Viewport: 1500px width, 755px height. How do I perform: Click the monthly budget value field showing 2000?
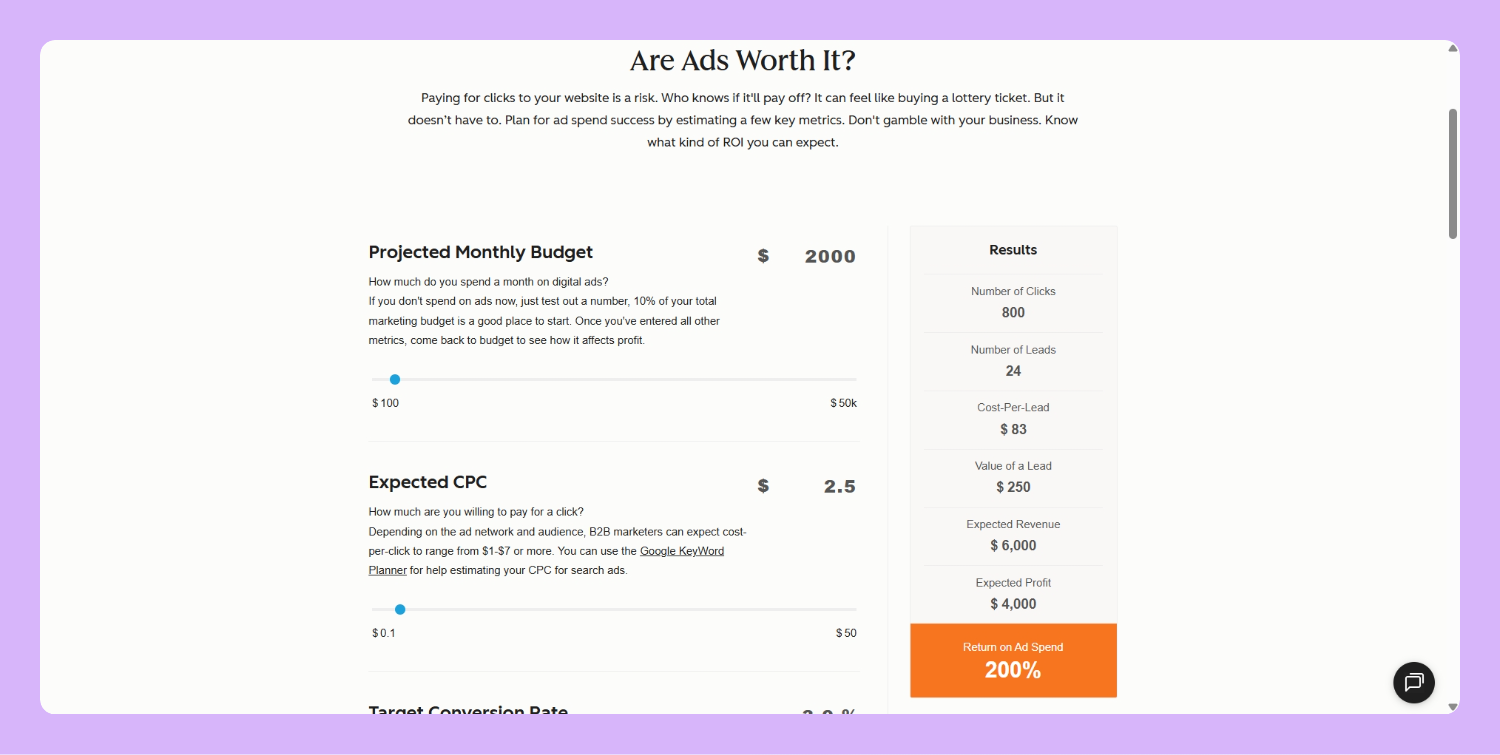tap(829, 256)
